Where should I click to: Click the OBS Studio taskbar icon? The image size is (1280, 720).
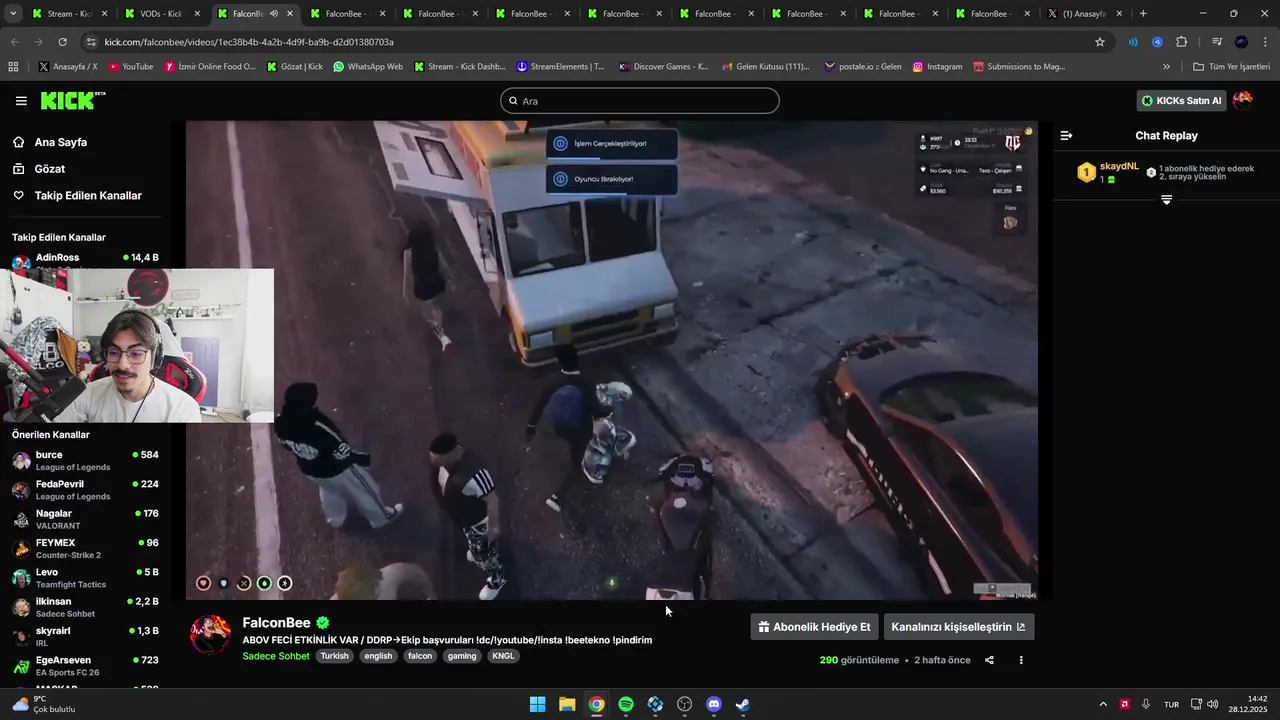click(684, 704)
